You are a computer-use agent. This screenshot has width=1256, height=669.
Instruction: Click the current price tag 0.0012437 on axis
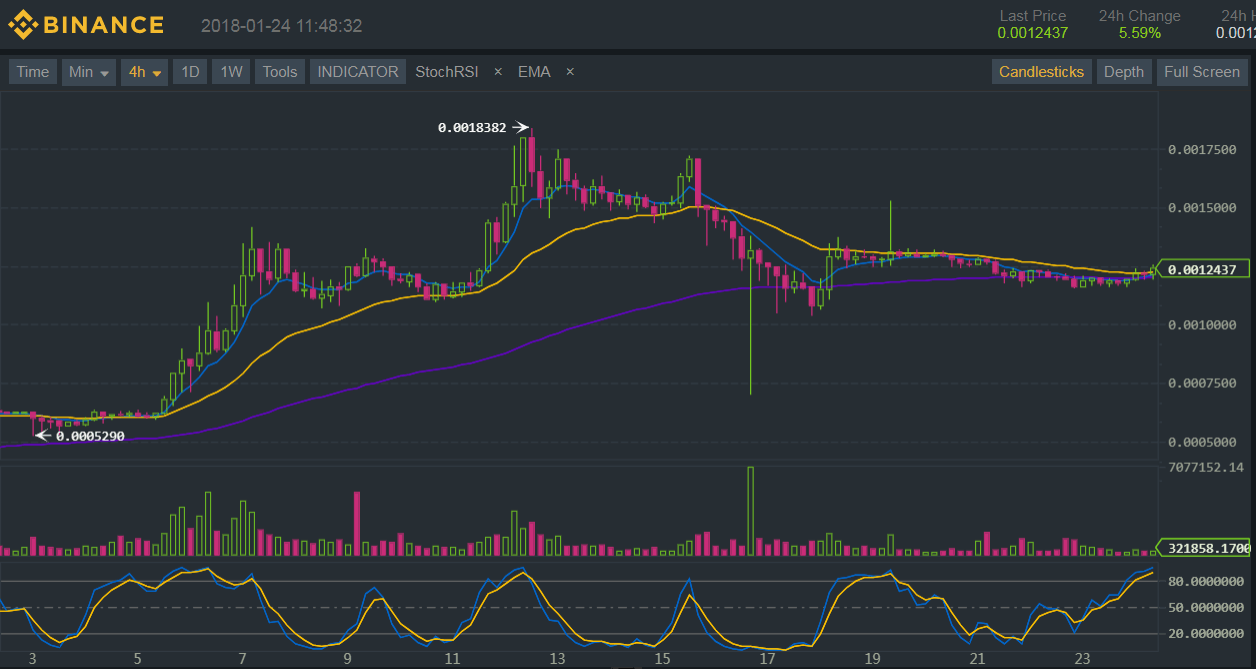1202,270
